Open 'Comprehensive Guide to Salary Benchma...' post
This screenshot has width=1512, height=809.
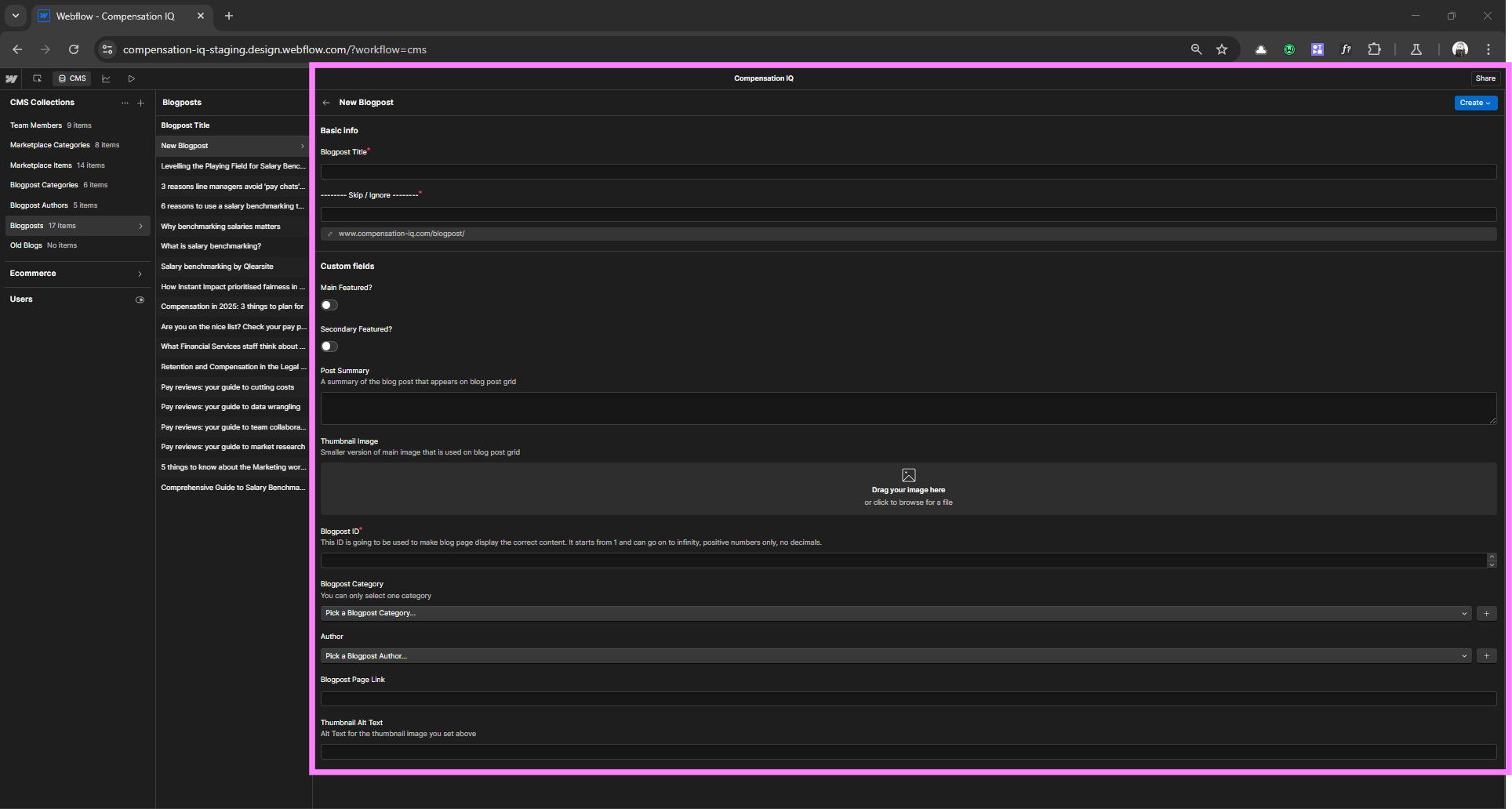pos(233,488)
